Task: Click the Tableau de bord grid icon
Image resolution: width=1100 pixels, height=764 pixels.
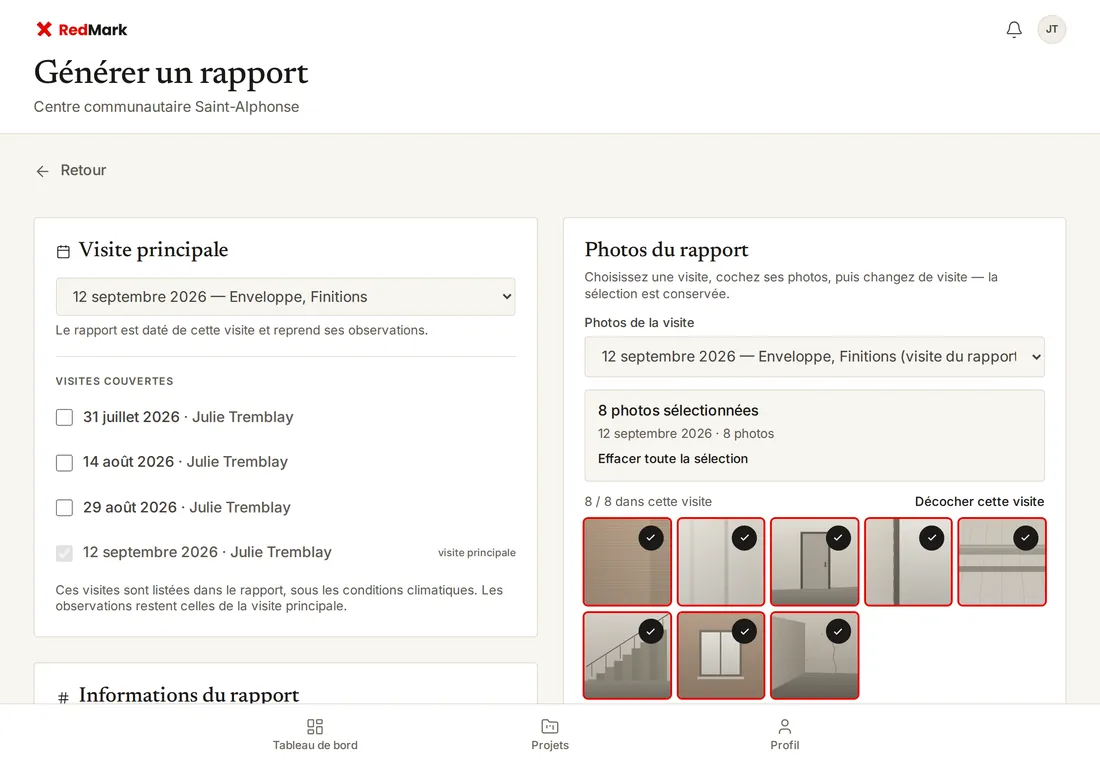Action: coord(315,726)
